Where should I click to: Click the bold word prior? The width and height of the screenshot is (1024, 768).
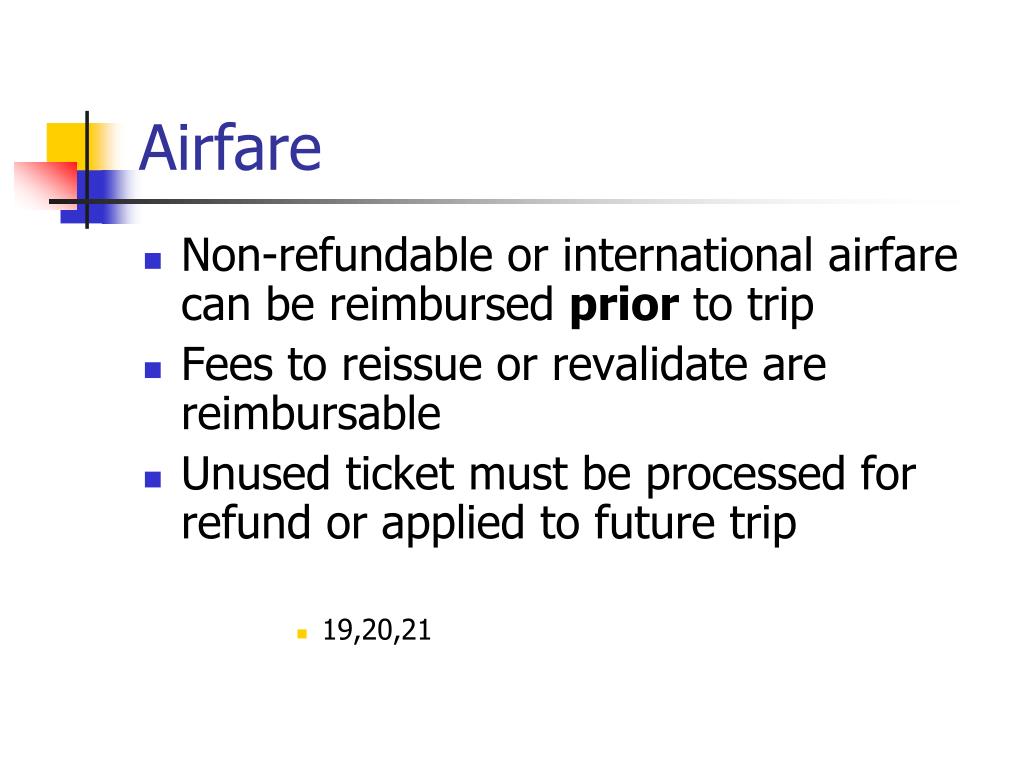624,306
